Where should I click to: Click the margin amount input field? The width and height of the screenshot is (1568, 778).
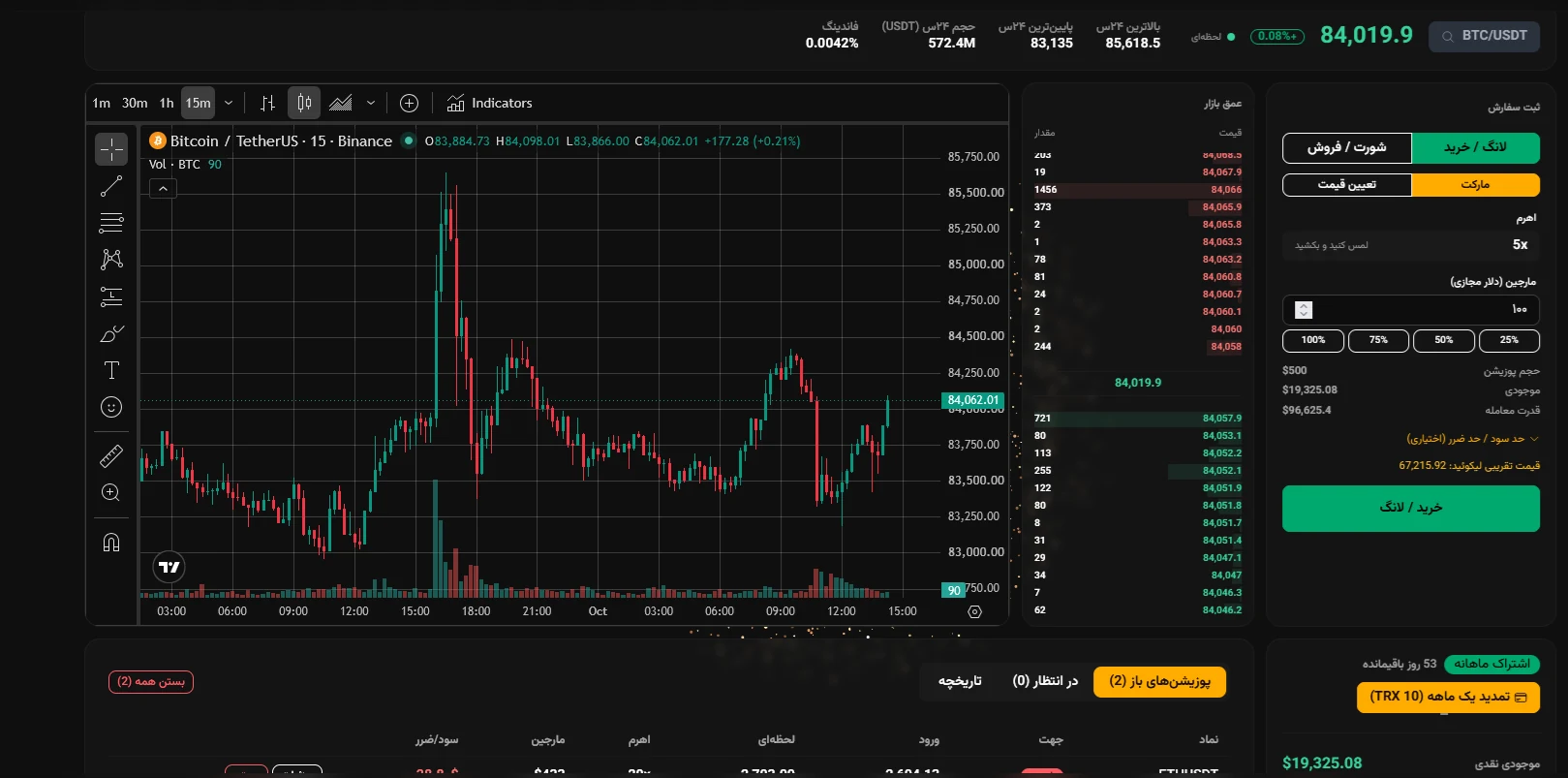tap(1411, 309)
